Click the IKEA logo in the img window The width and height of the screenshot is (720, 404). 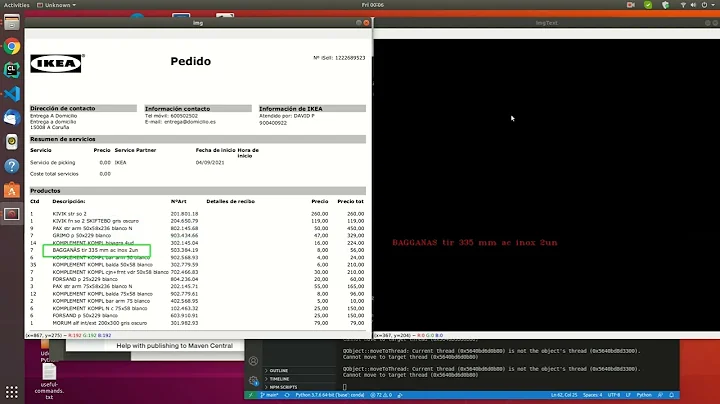pyautogui.click(x=57, y=63)
